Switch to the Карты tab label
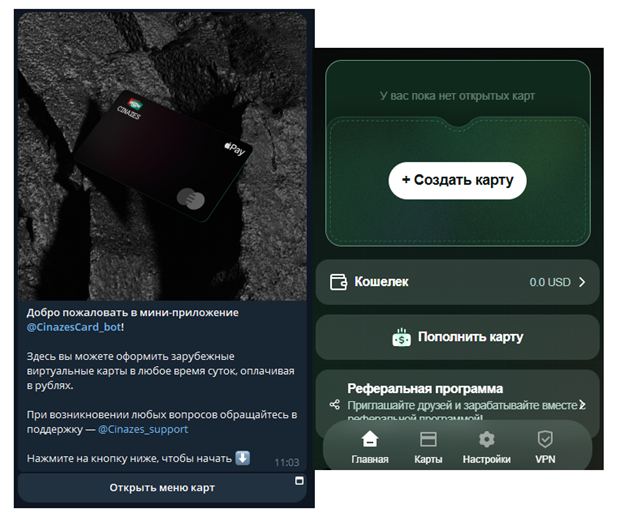 (428, 459)
